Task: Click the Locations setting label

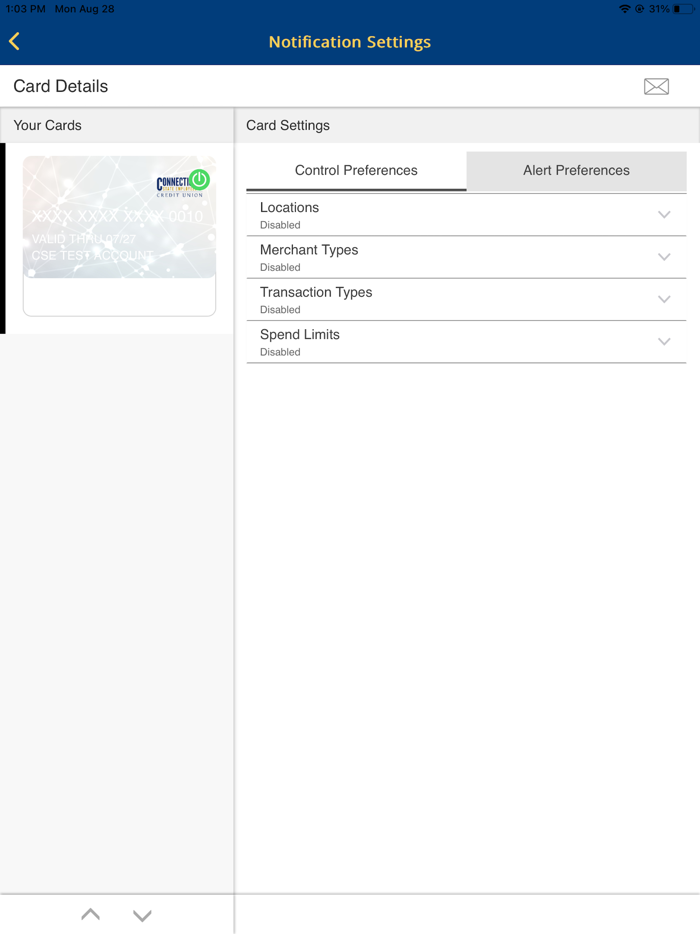Action: coord(289,207)
